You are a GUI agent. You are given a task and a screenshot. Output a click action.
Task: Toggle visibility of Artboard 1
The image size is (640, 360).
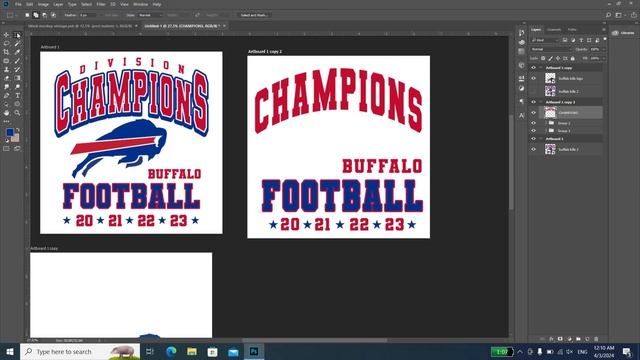(533, 139)
